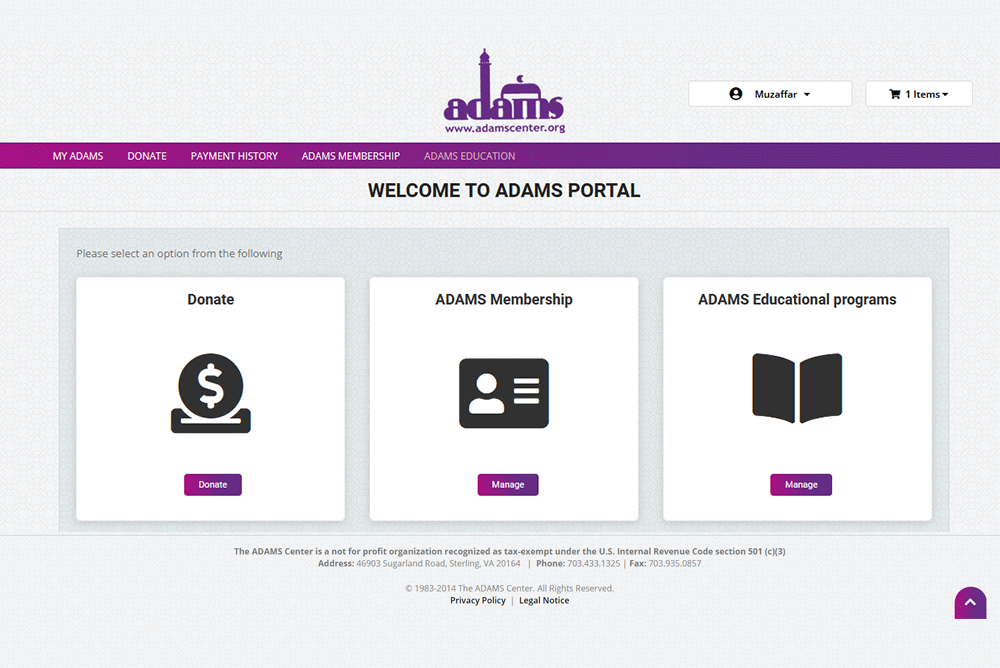
Task: Click the purple Donate button
Action: 212,484
